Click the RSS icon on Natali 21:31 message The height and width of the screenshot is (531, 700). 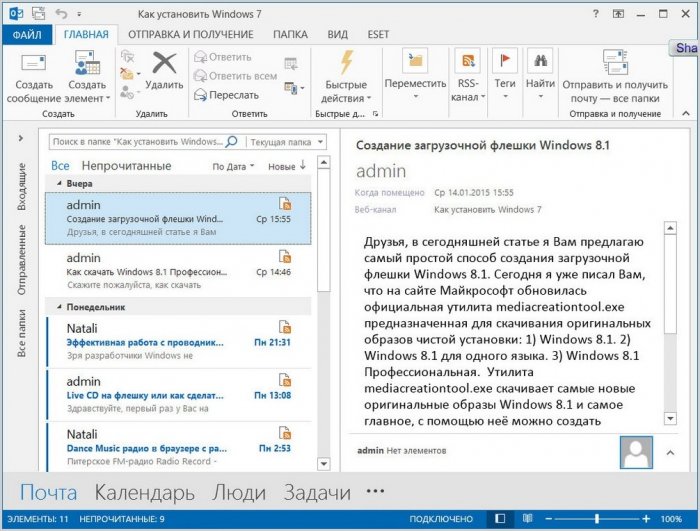click(285, 327)
